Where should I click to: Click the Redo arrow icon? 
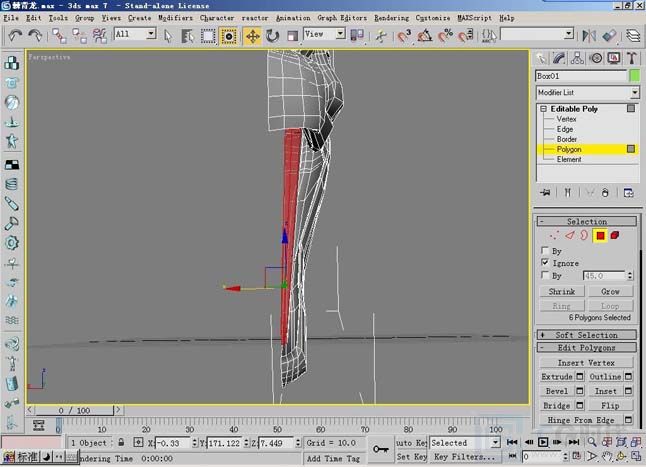point(35,36)
